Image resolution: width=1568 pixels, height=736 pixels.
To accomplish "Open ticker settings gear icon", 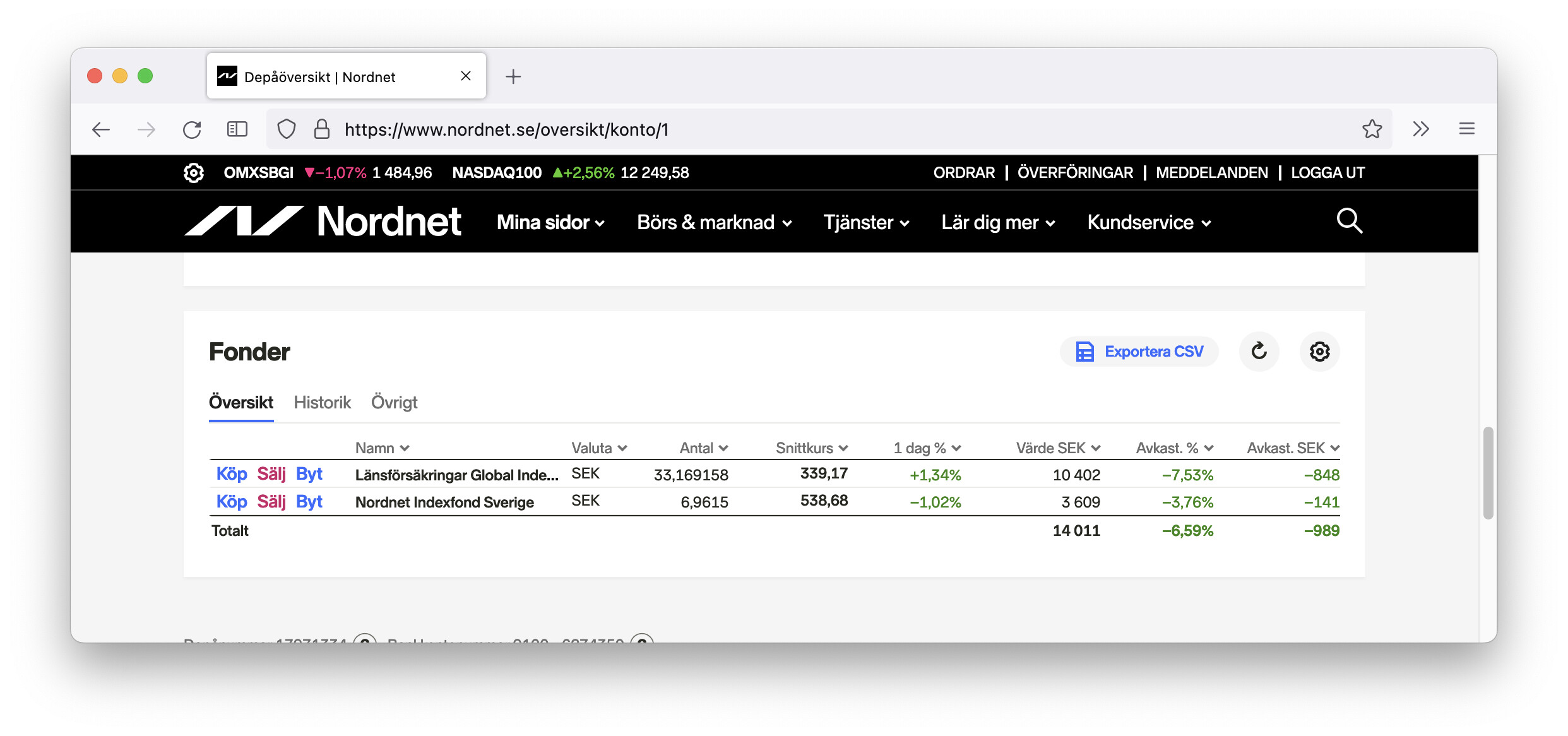I will pyautogui.click(x=194, y=172).
